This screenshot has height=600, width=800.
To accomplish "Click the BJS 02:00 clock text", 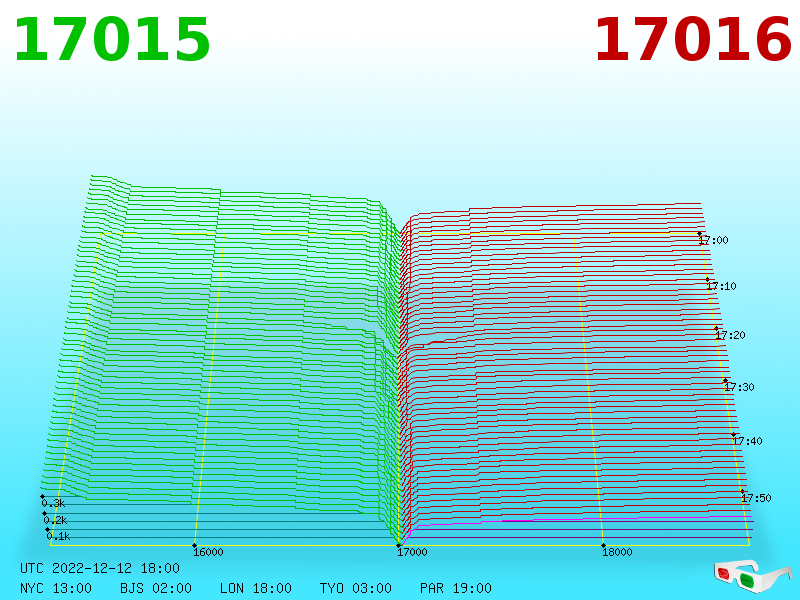I will click(x=156, y=588).
